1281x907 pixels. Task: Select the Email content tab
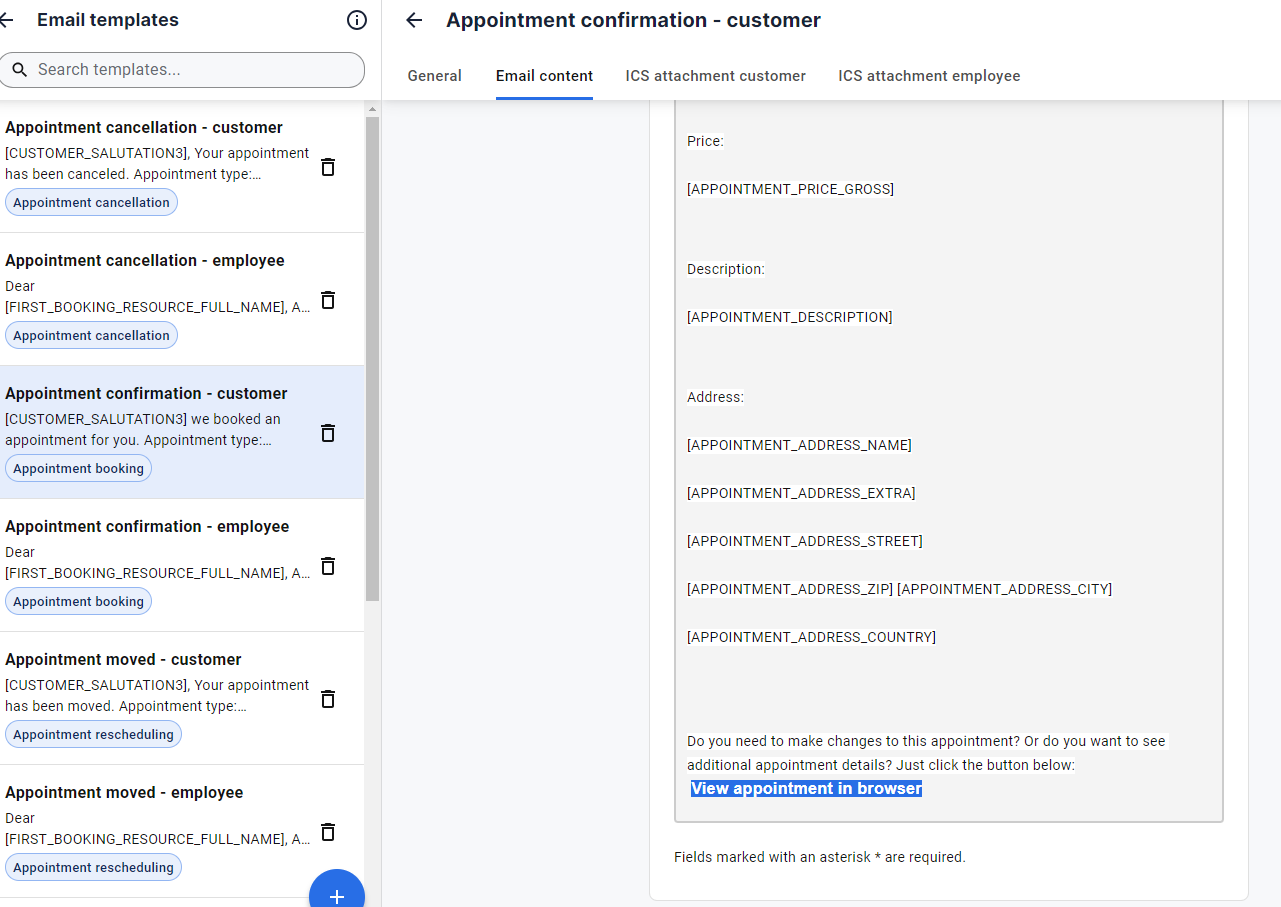[544, 76]
